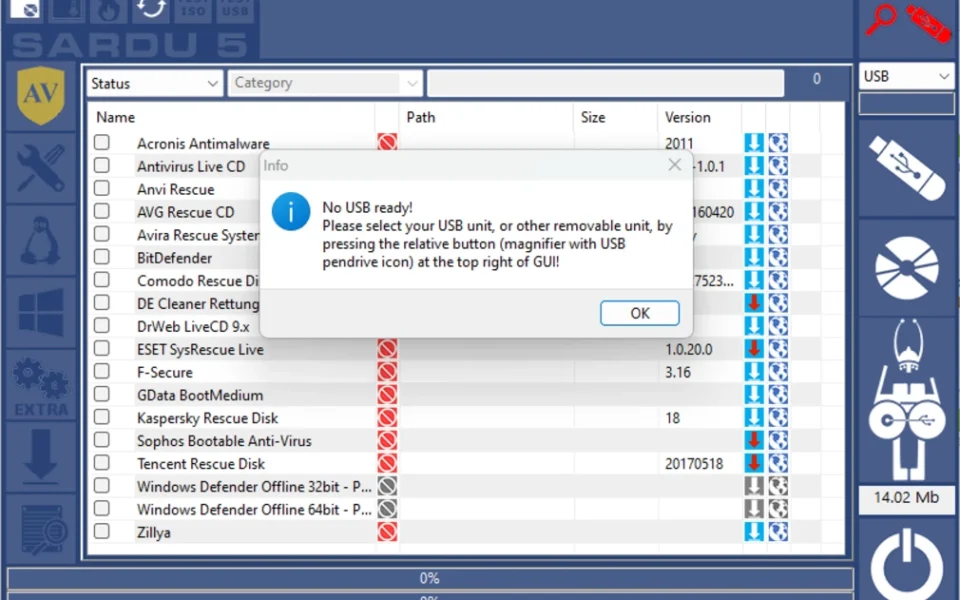Click the SARDU mascot USB icon
The width and height of the screenshot is (960, 600).
point(907,400)
